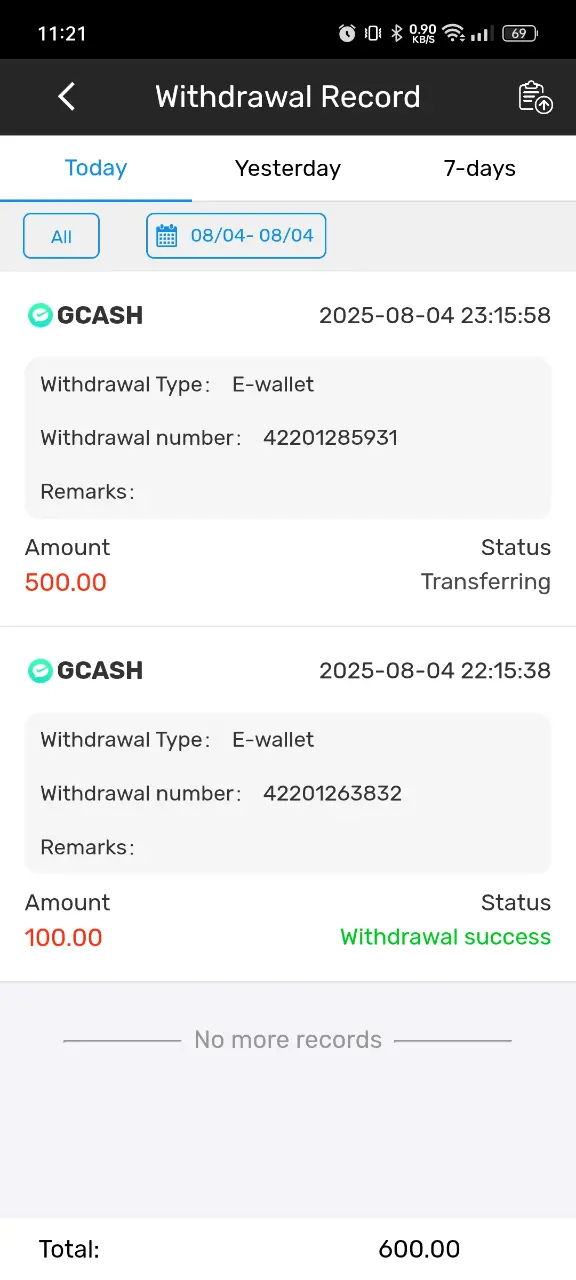Tap the battery indicator icon
Image resolution: width=576 pixels, height=1280 pixels.
click(x=519, y=33)
